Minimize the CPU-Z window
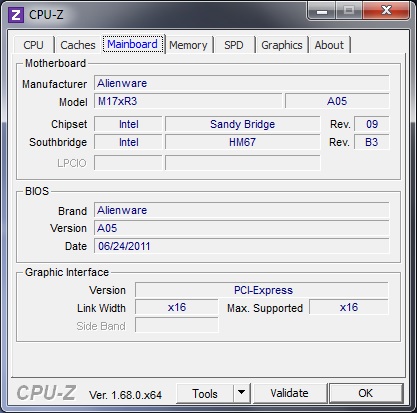This screenshot has width=417, height=413. (322, 11)
